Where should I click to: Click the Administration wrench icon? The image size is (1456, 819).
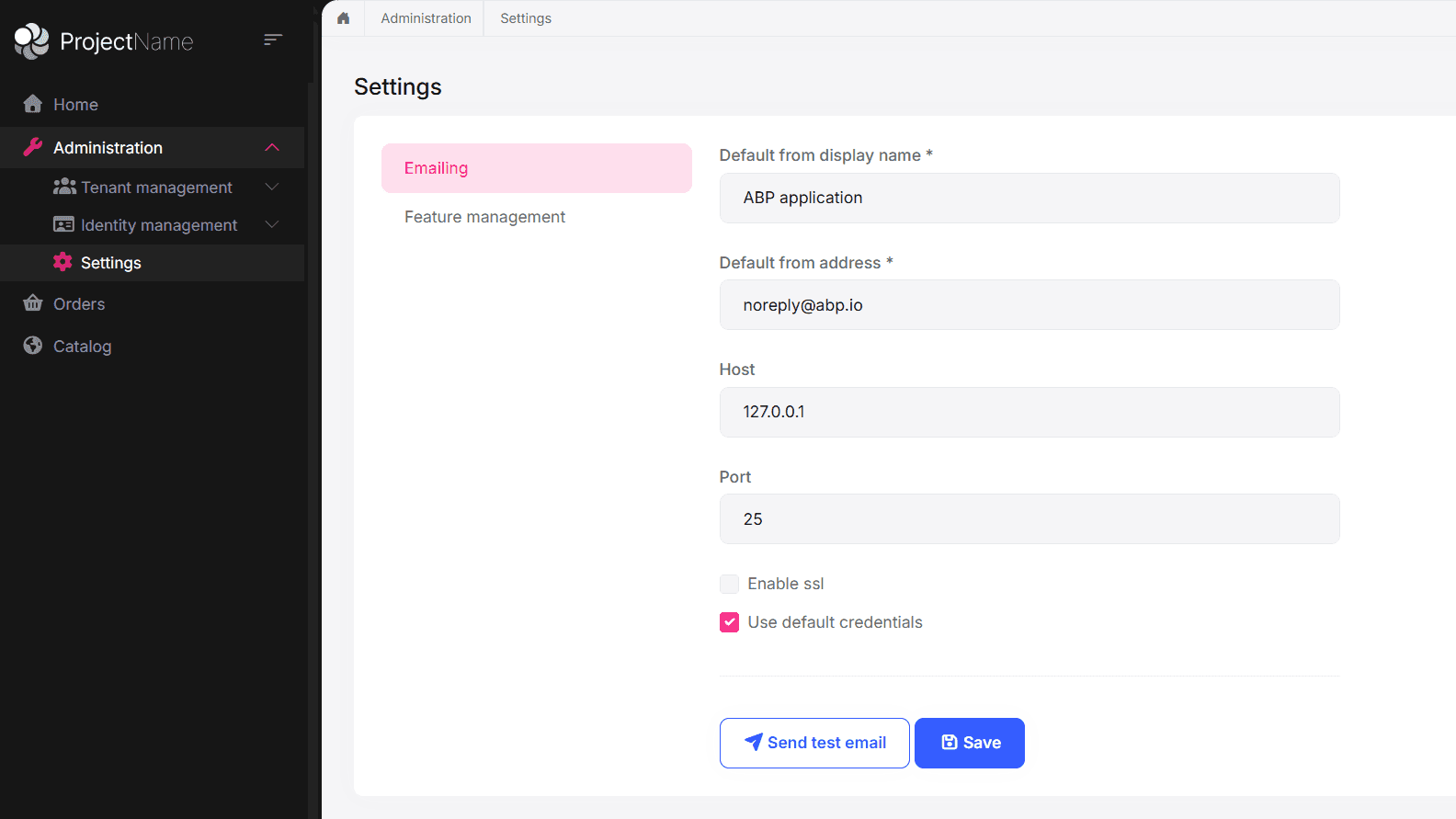pos(33,147)
